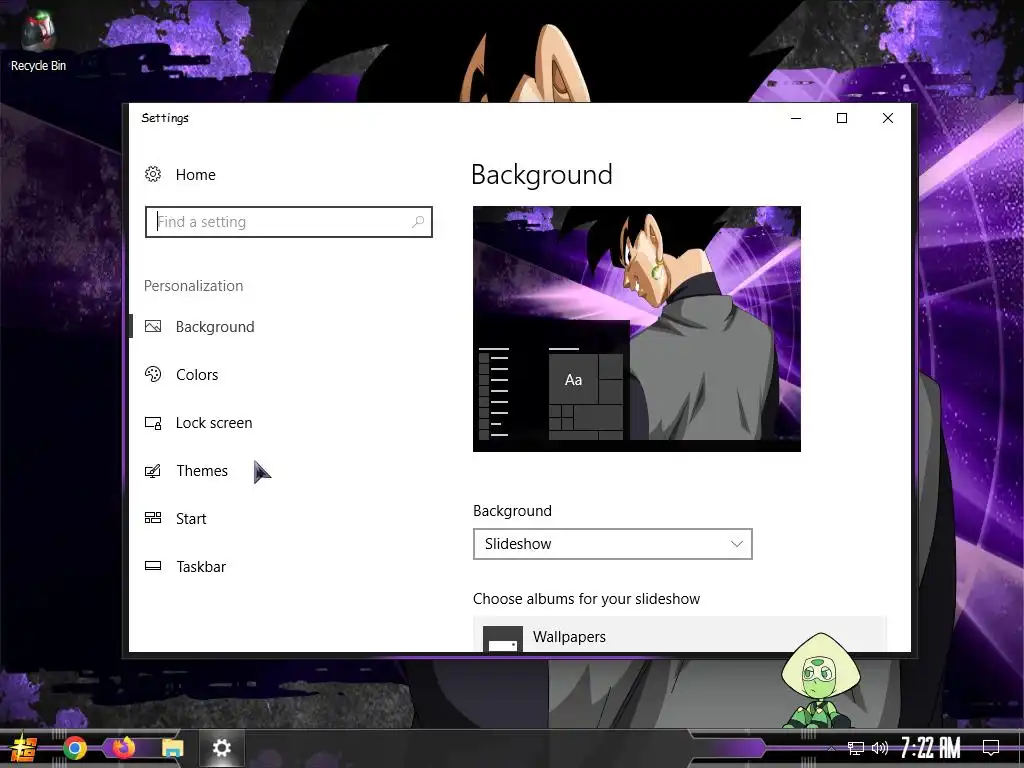
Task: Open Start personalization settings
Action: 191,519
